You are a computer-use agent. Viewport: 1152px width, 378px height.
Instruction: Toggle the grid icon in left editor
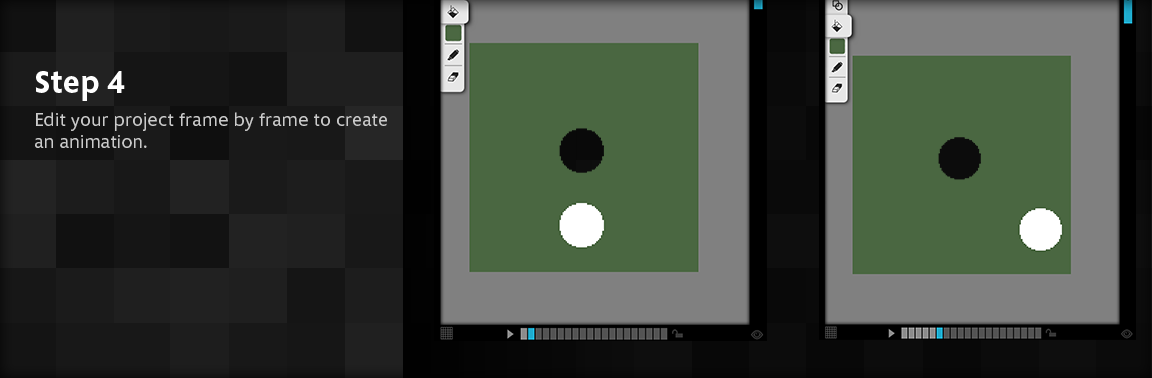[447, 333]
